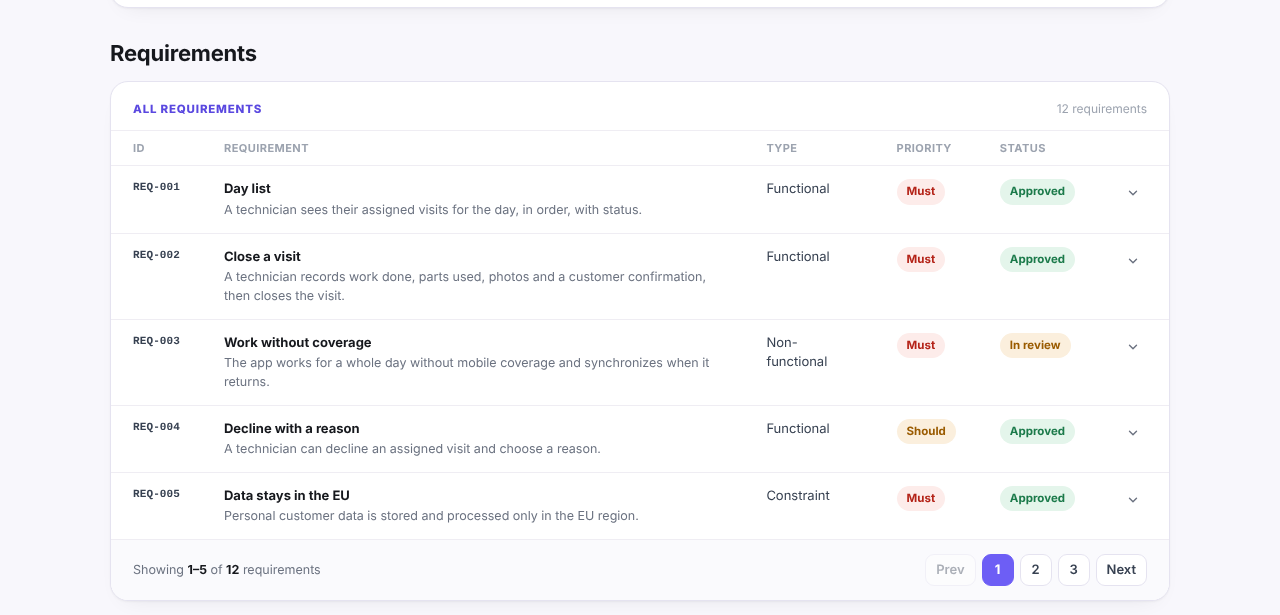Click Functional type in REQ-001 row
Image resolution: width=1280 pixels, height=615 pixels.
798,188
